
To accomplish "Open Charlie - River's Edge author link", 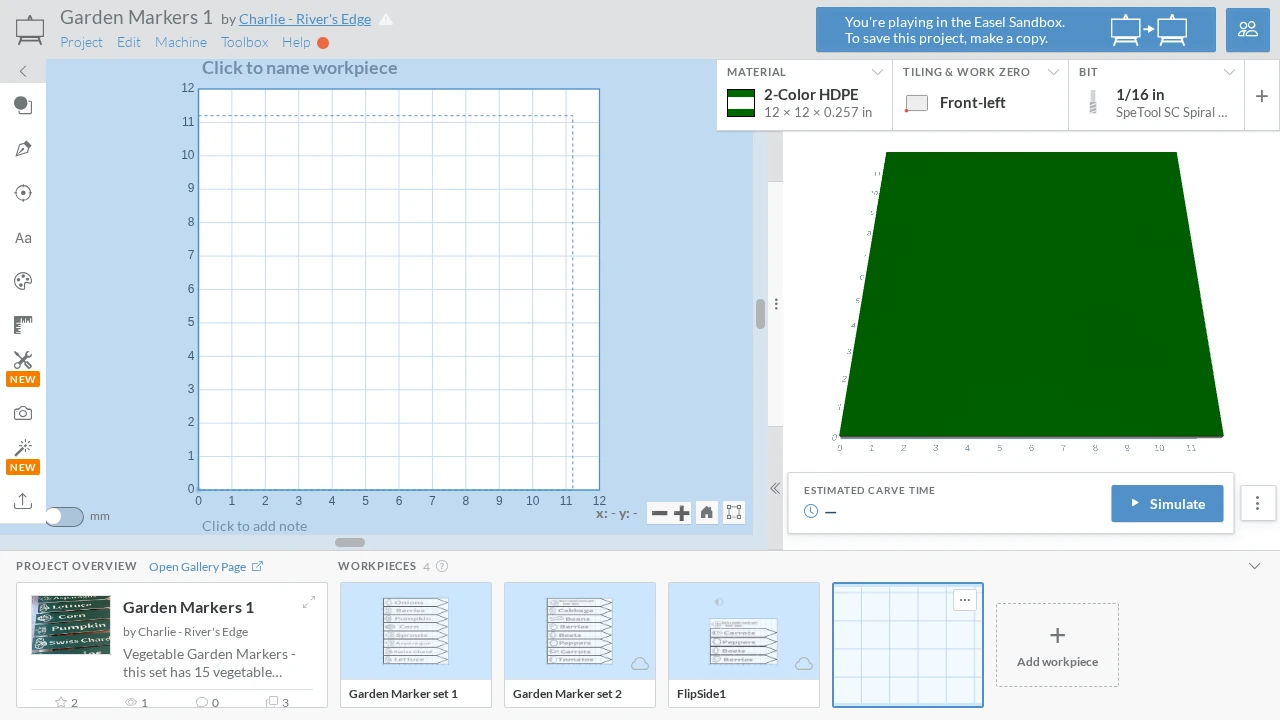I will pos(305,19).
